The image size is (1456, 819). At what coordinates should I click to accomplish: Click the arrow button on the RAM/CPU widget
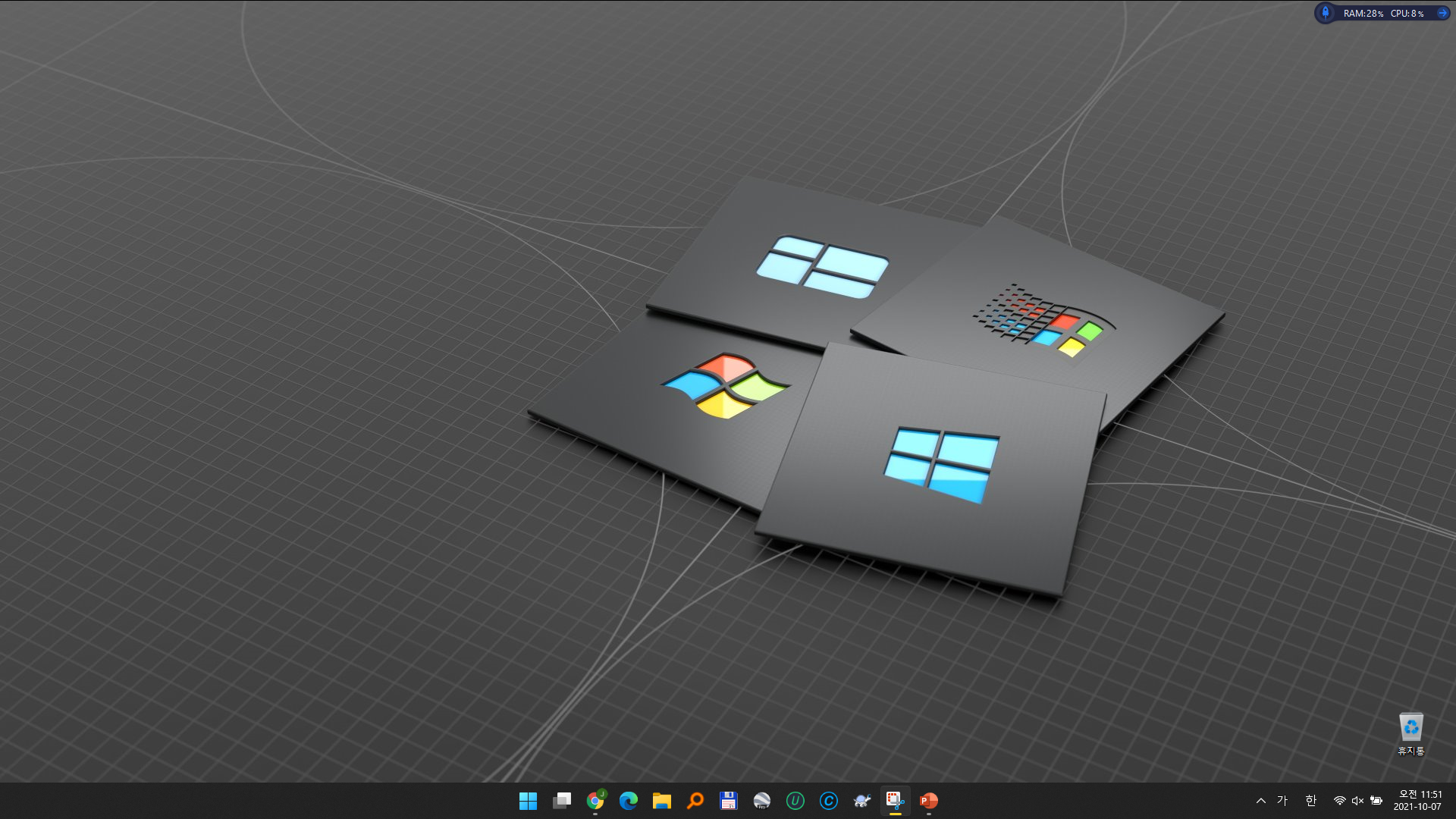coord(1442,13)
